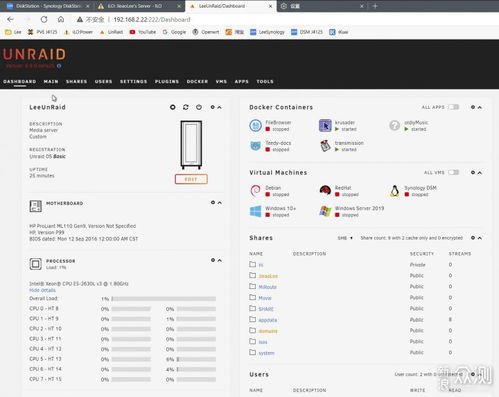
Task: Open the domains share link
Action: pos(268,331)
